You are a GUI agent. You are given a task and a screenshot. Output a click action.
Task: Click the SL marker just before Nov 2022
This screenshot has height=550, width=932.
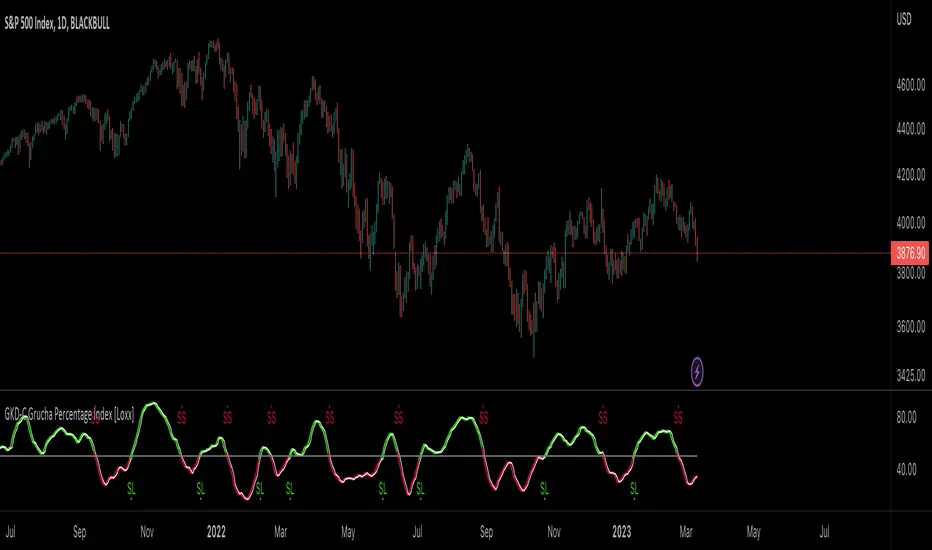[544, 489]
